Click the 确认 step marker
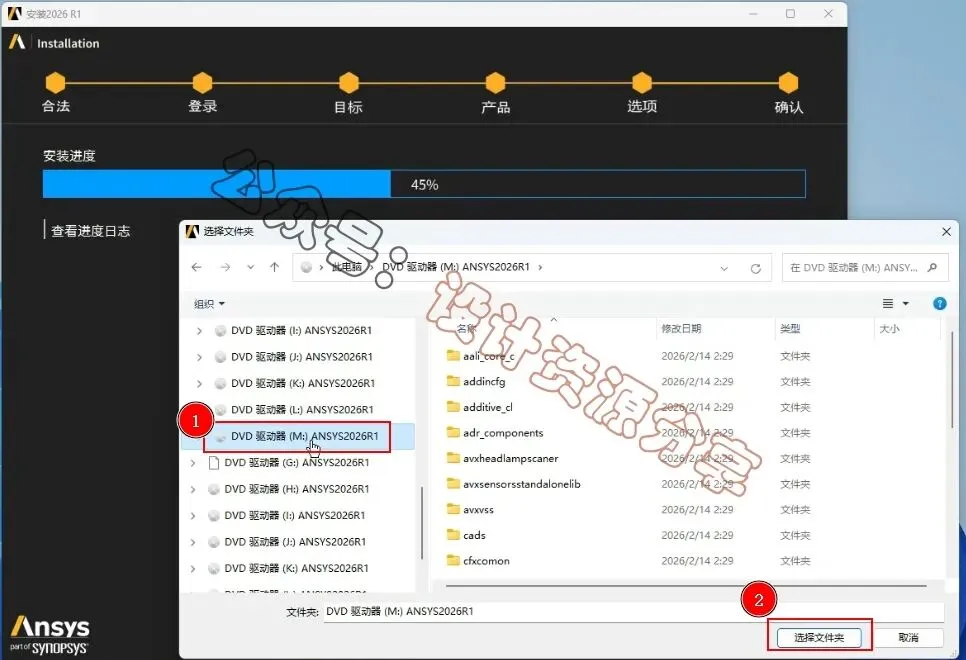The height and width of the screenshot is (660, 966). click(789, 83)
